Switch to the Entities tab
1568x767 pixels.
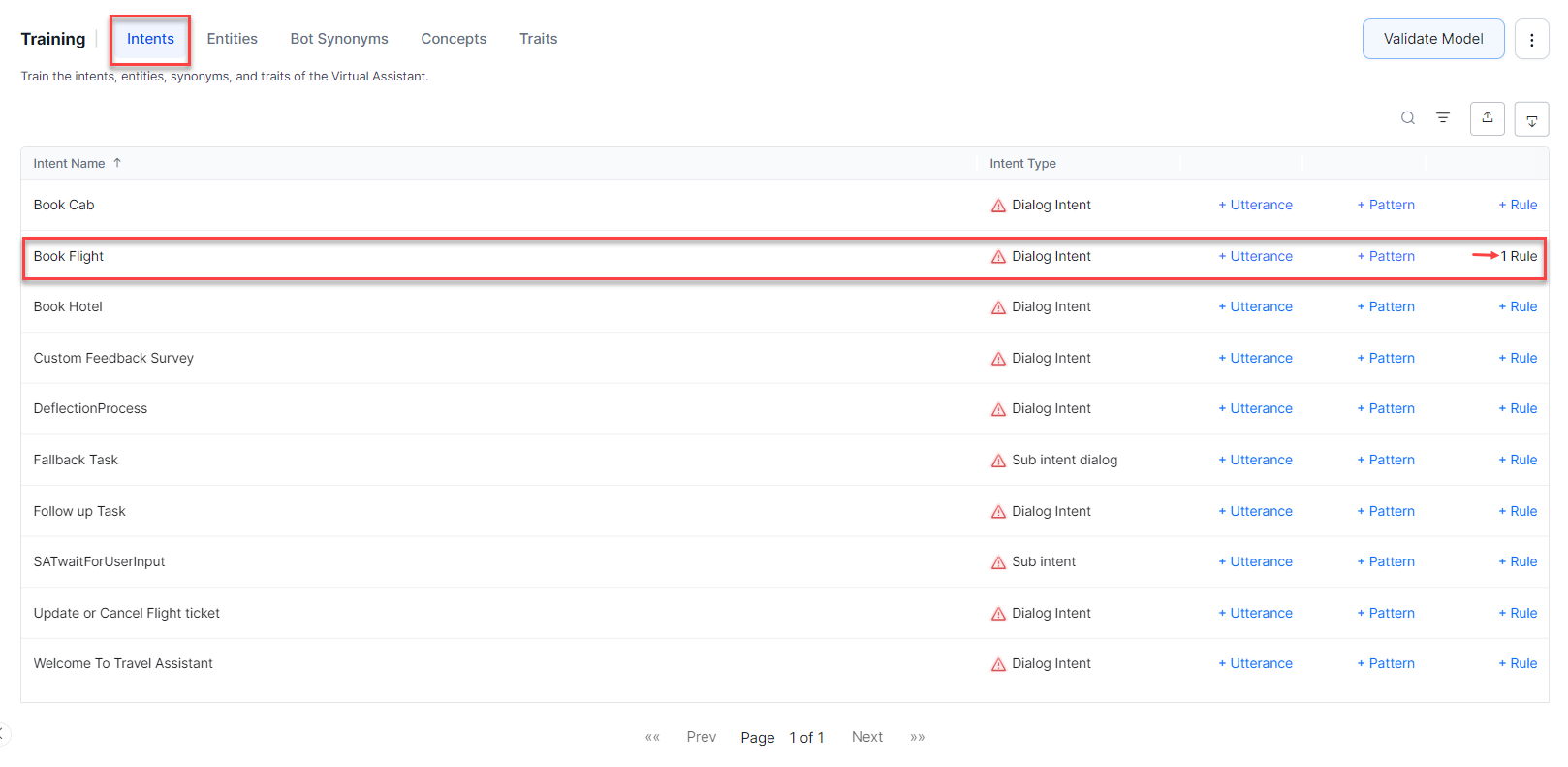(x=232, y=39)
